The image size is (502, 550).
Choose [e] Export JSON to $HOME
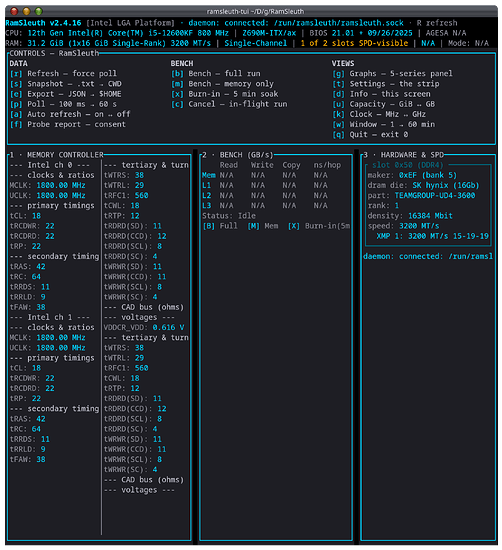66,94
